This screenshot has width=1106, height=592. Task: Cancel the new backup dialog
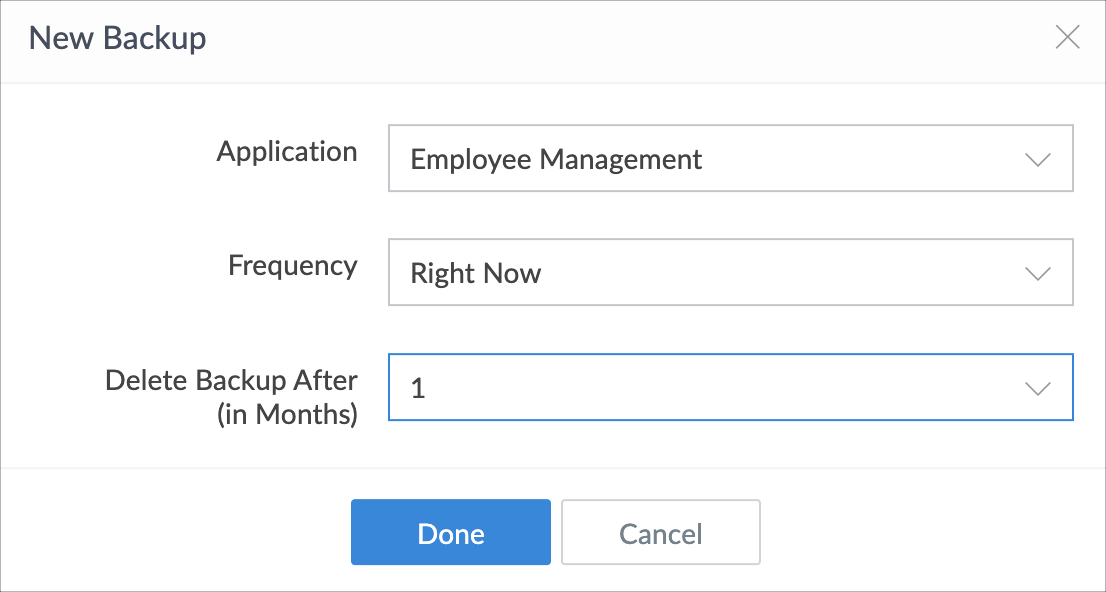click(661, 533)
